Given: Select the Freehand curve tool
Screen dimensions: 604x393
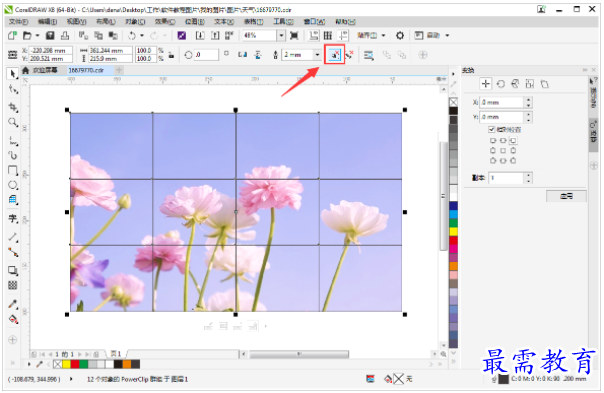Looking at the screenshot, I should click(13, 141).
